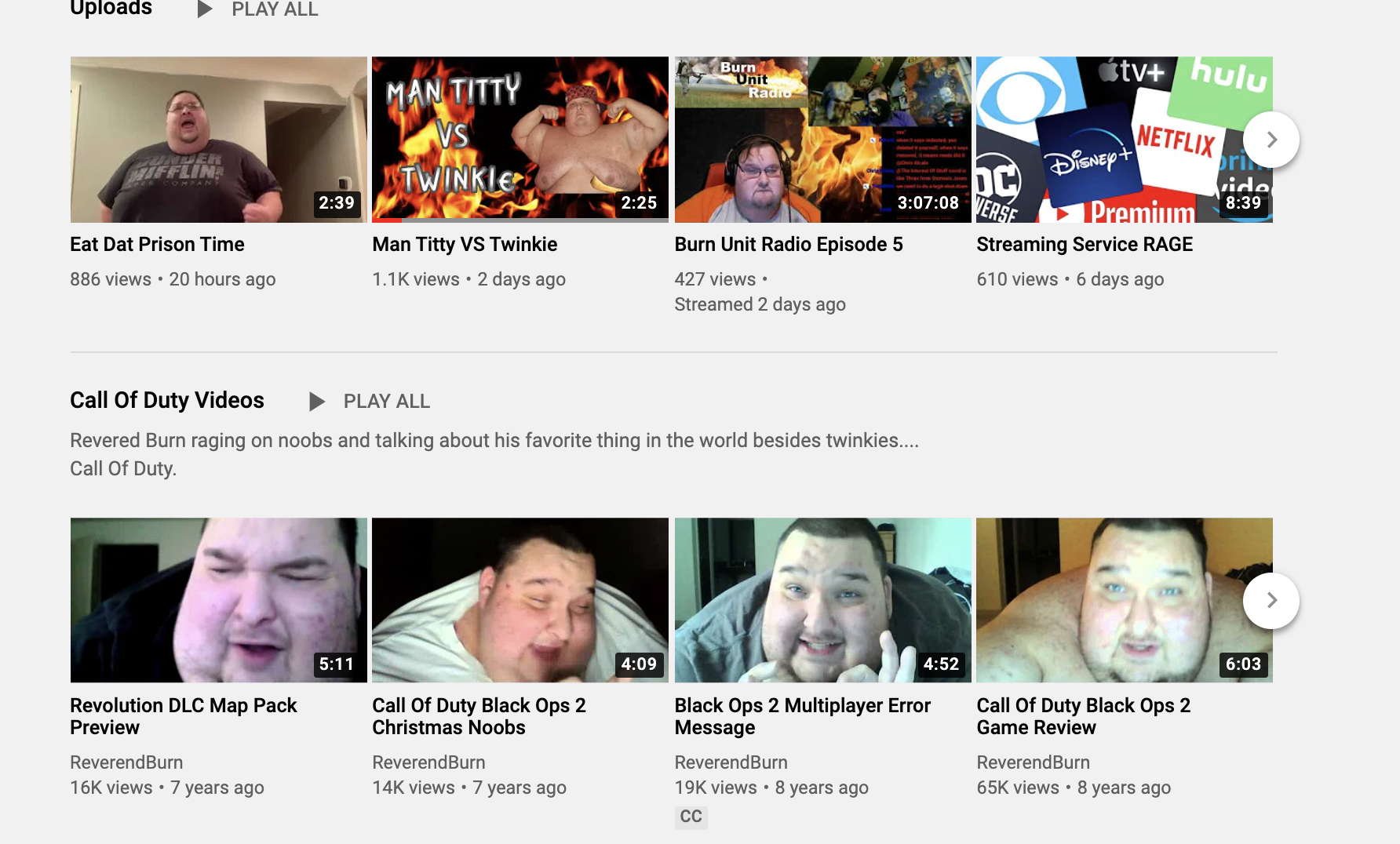Click the red watch-progress bar under Man Titty VS Twinkie
This screenshot has height=844, width=1400.
point(386,220)
